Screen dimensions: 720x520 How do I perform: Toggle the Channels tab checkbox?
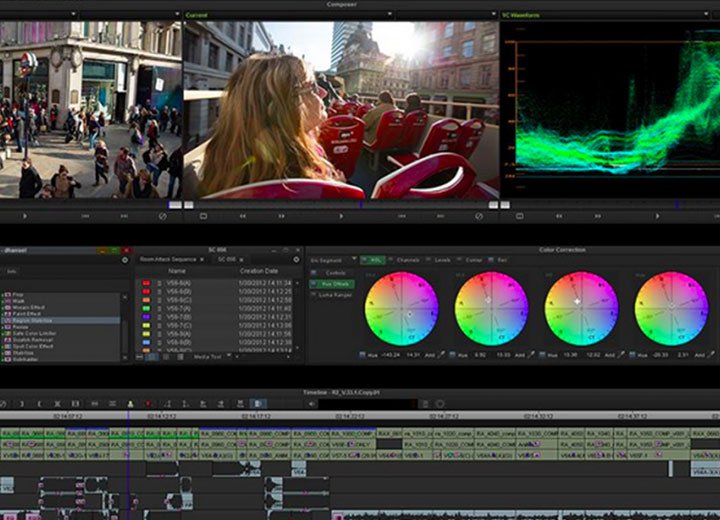coord(391,260)
